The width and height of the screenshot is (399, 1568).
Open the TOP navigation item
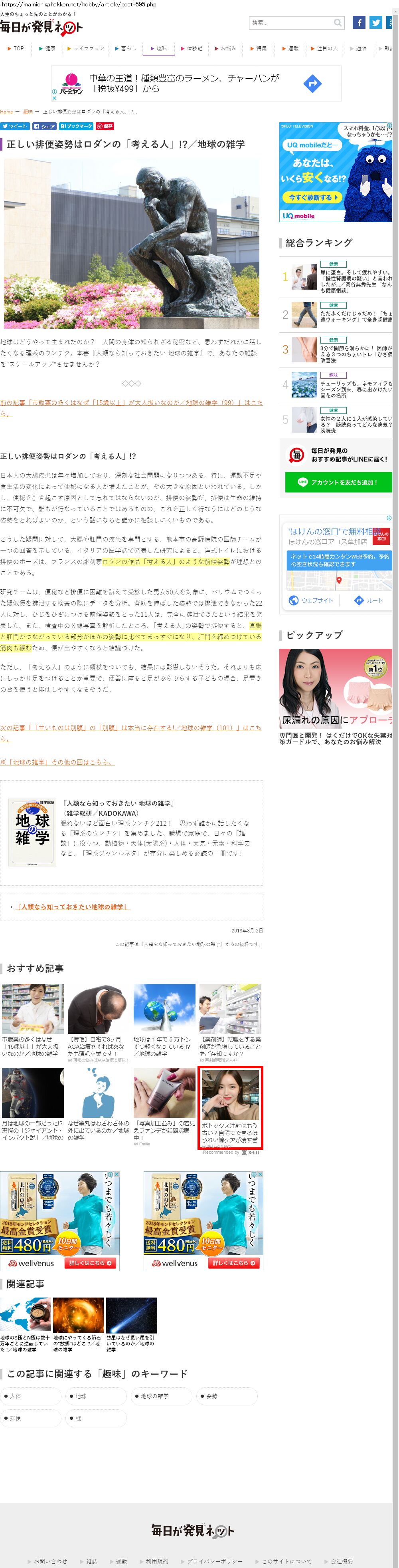[16, 48]
